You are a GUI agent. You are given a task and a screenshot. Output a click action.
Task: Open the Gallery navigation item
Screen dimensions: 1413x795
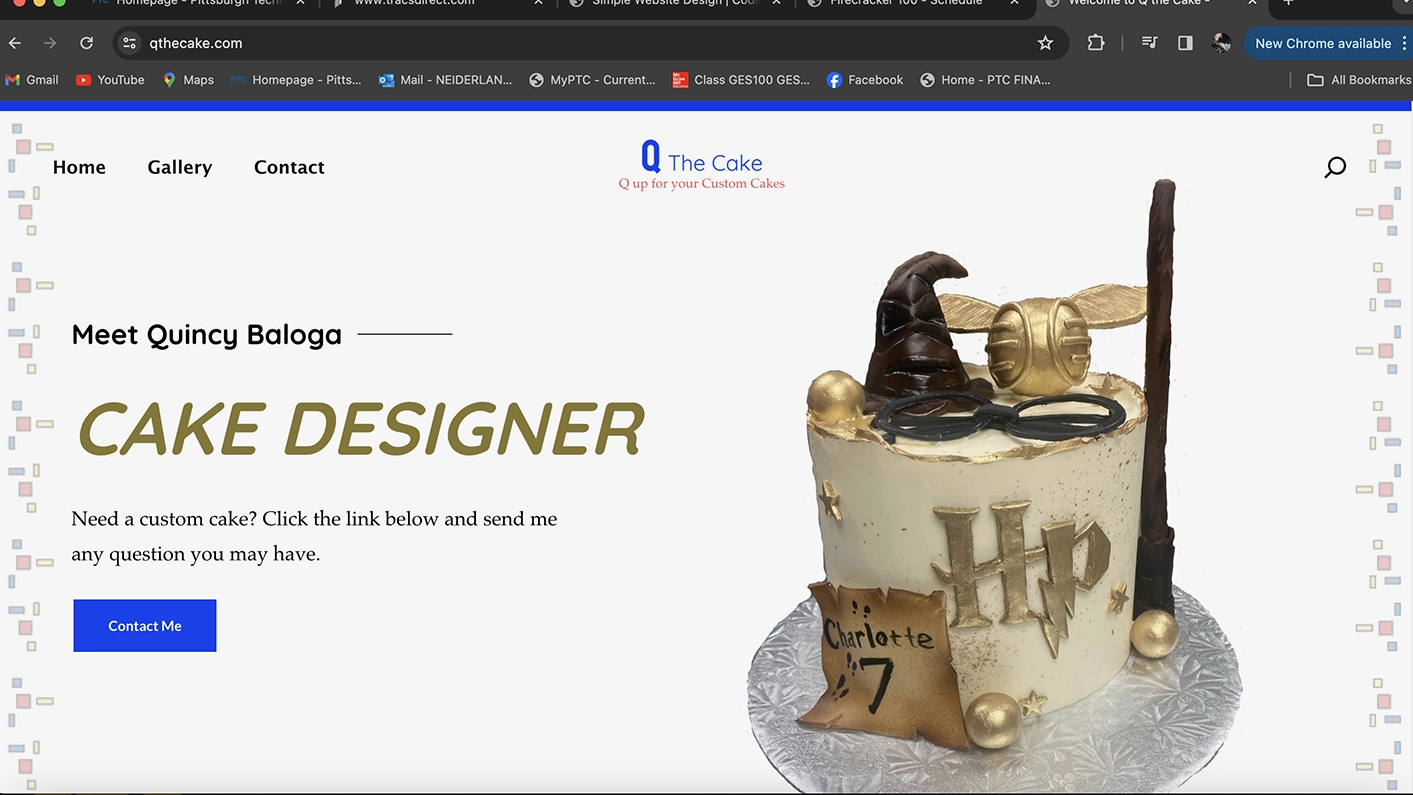click(x=179, y=167)
